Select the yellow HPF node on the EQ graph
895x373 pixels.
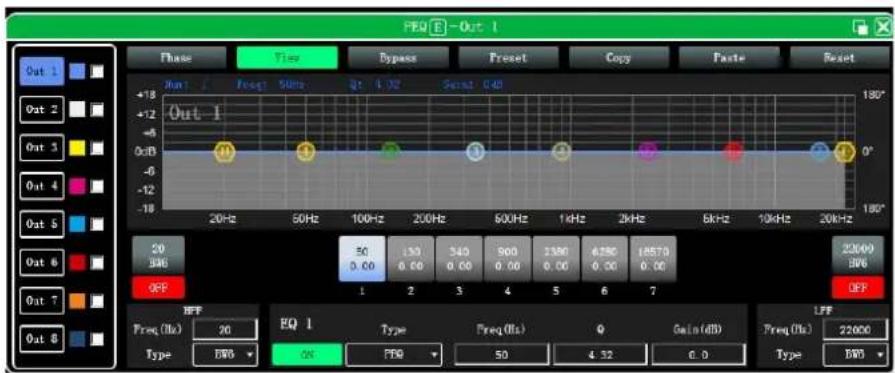225,151
